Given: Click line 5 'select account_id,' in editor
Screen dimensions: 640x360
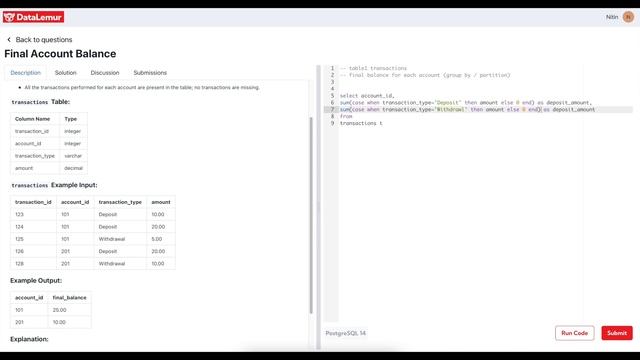Looking at the screenshot, I should [x=367, y=96].
